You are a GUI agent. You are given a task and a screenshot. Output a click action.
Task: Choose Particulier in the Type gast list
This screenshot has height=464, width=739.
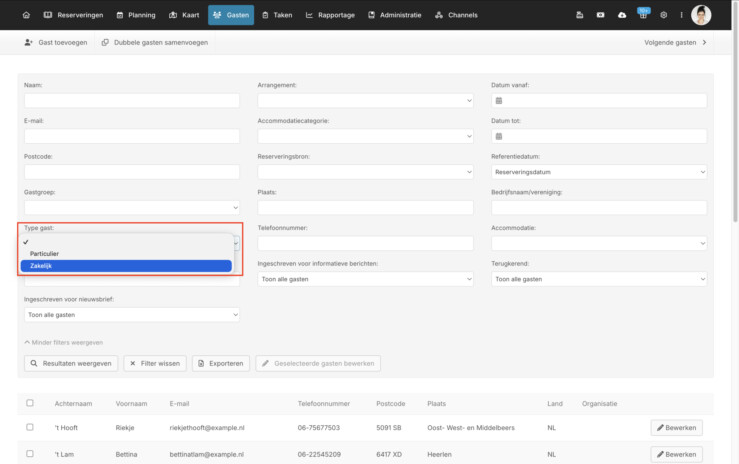[x=126, y=254]
